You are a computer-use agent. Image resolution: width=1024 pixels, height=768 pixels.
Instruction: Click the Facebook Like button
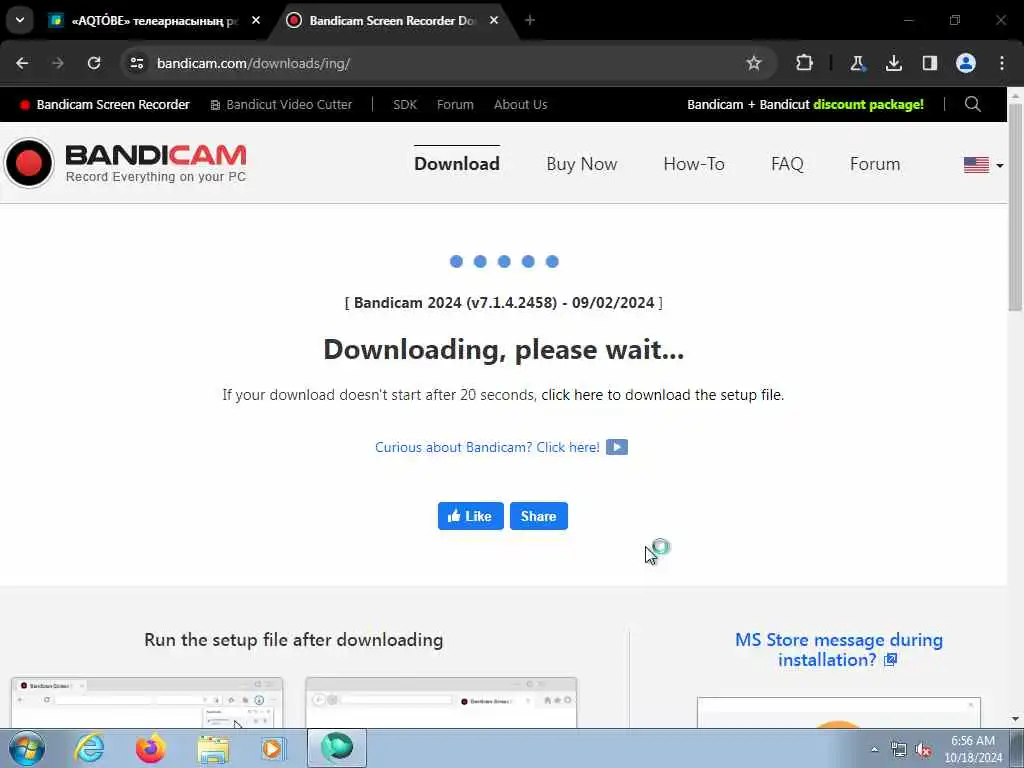470,516
